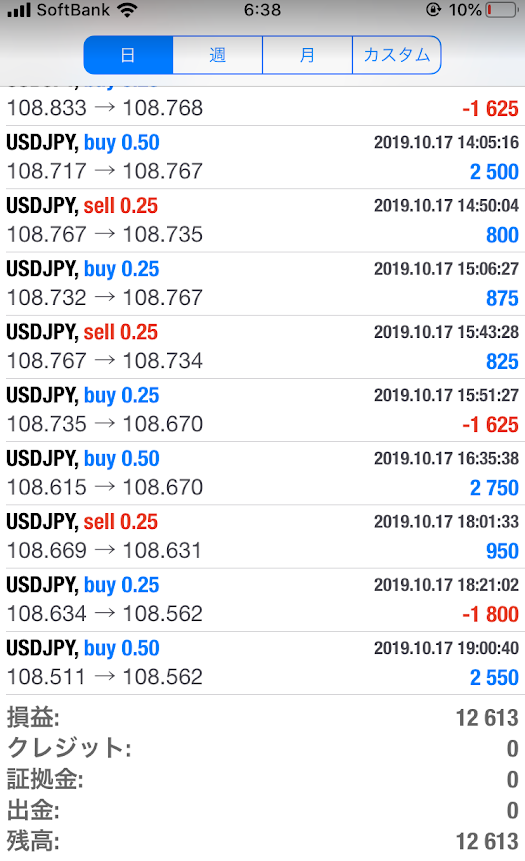Image resolution: width=525 pixels, height=861 pixels.
Task: Open the buy 0.50 trade at 19:00:40
Action: (262, 663)
